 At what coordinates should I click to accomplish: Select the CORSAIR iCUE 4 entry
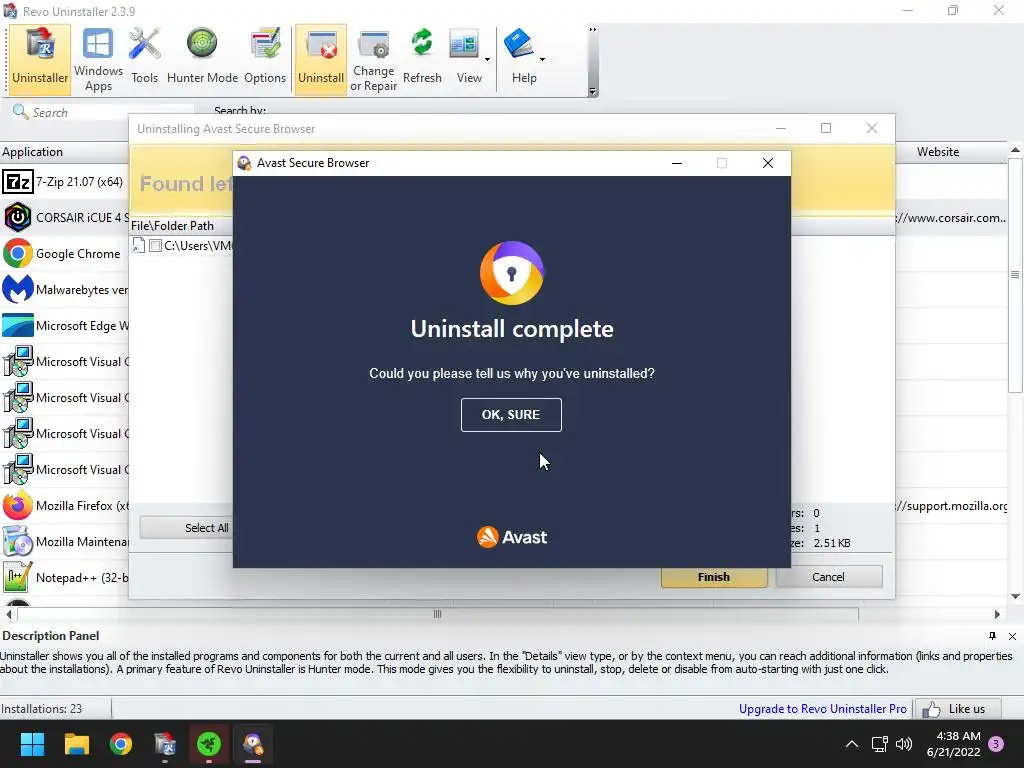[x=65, y=217]
